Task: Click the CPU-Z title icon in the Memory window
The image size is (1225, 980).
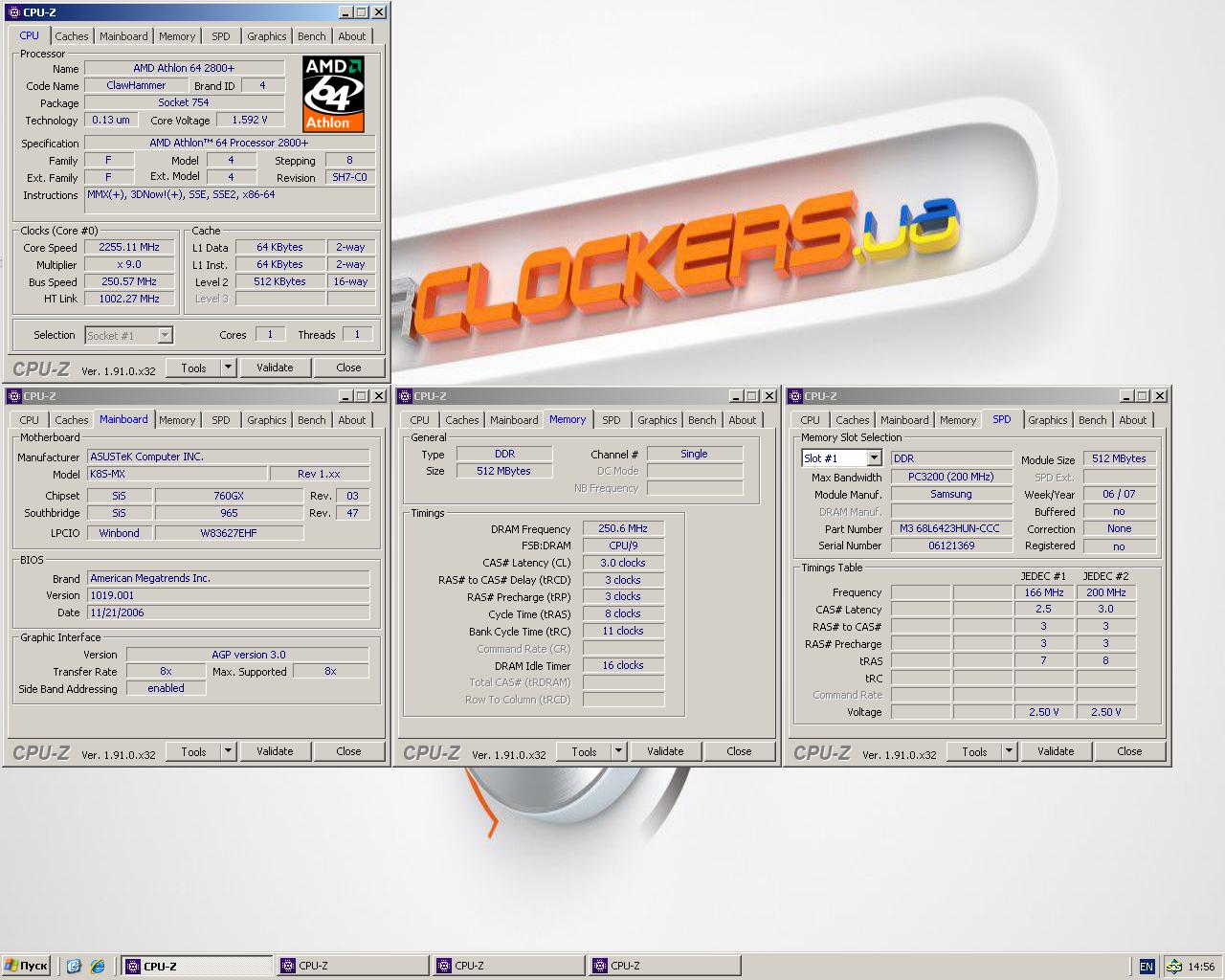Action: pyautogui.click(x=404, y=396)
